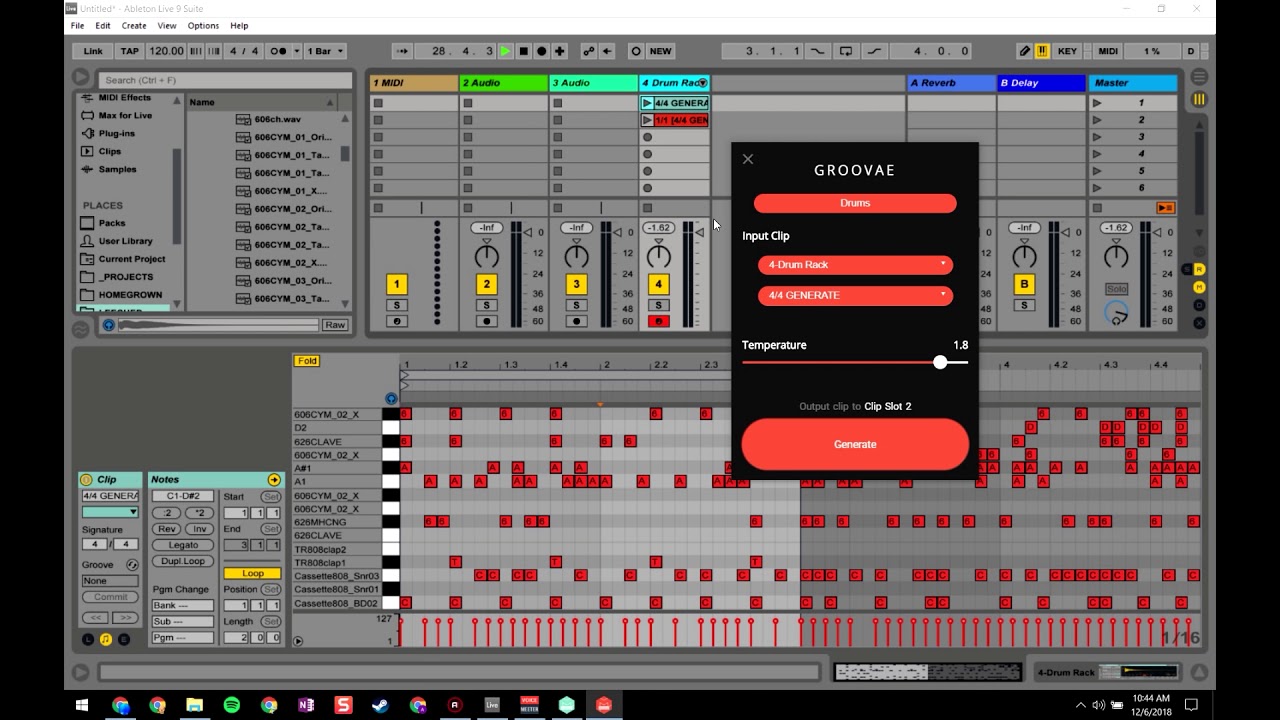
Task: Open the File menu
Action: (x=75, y=25)
